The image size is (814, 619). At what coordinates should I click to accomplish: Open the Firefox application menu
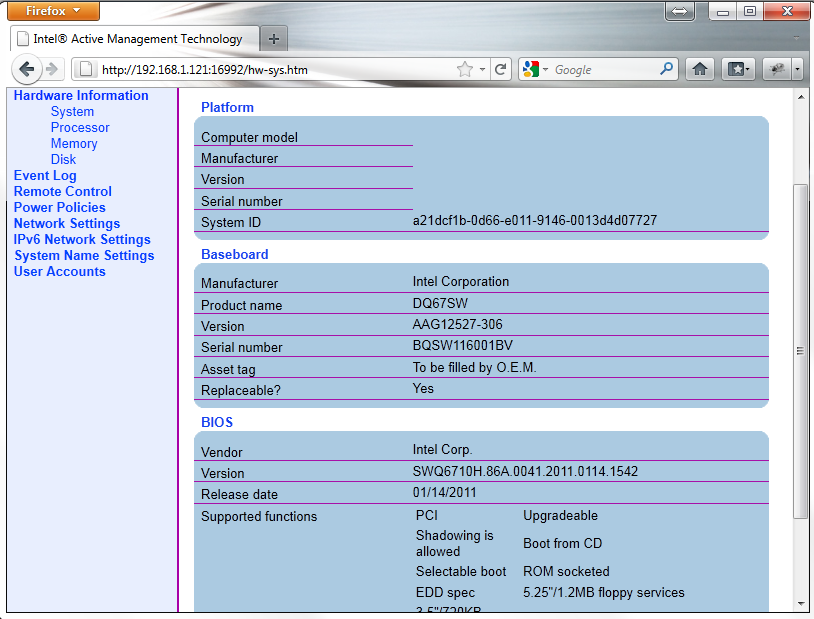coord(53,11)
